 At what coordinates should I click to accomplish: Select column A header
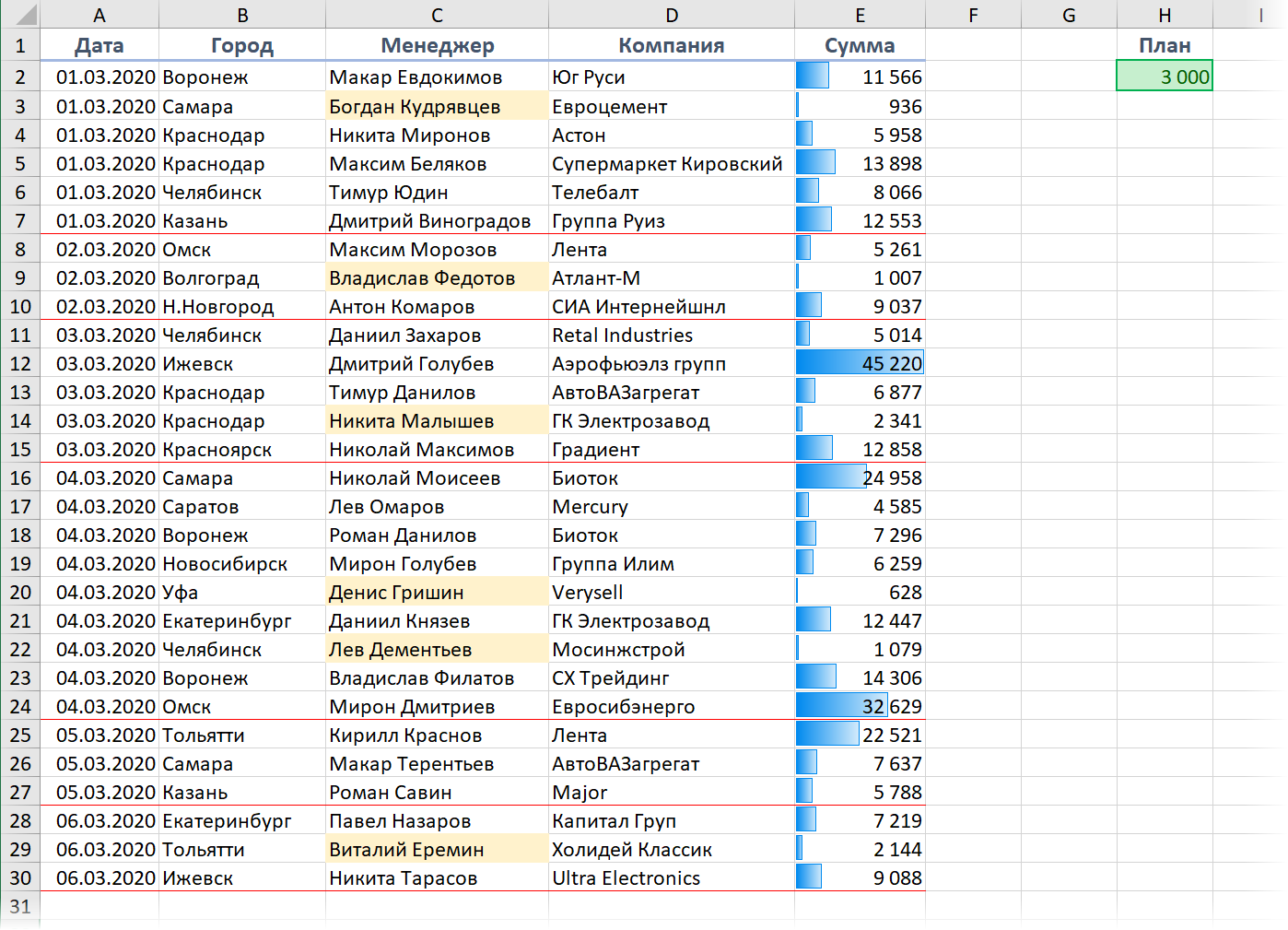tap(100, 15)
